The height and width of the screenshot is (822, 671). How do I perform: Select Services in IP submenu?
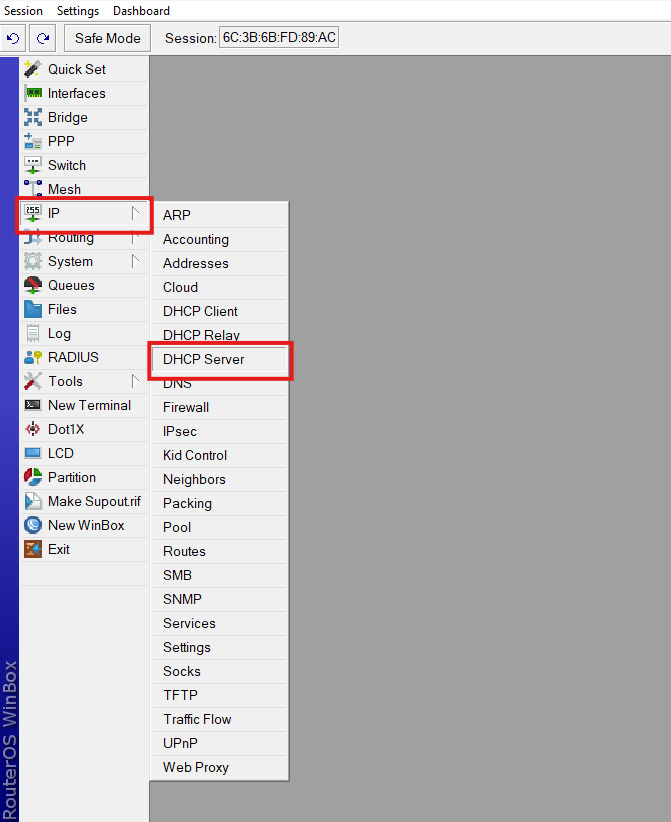click(220, 624)
